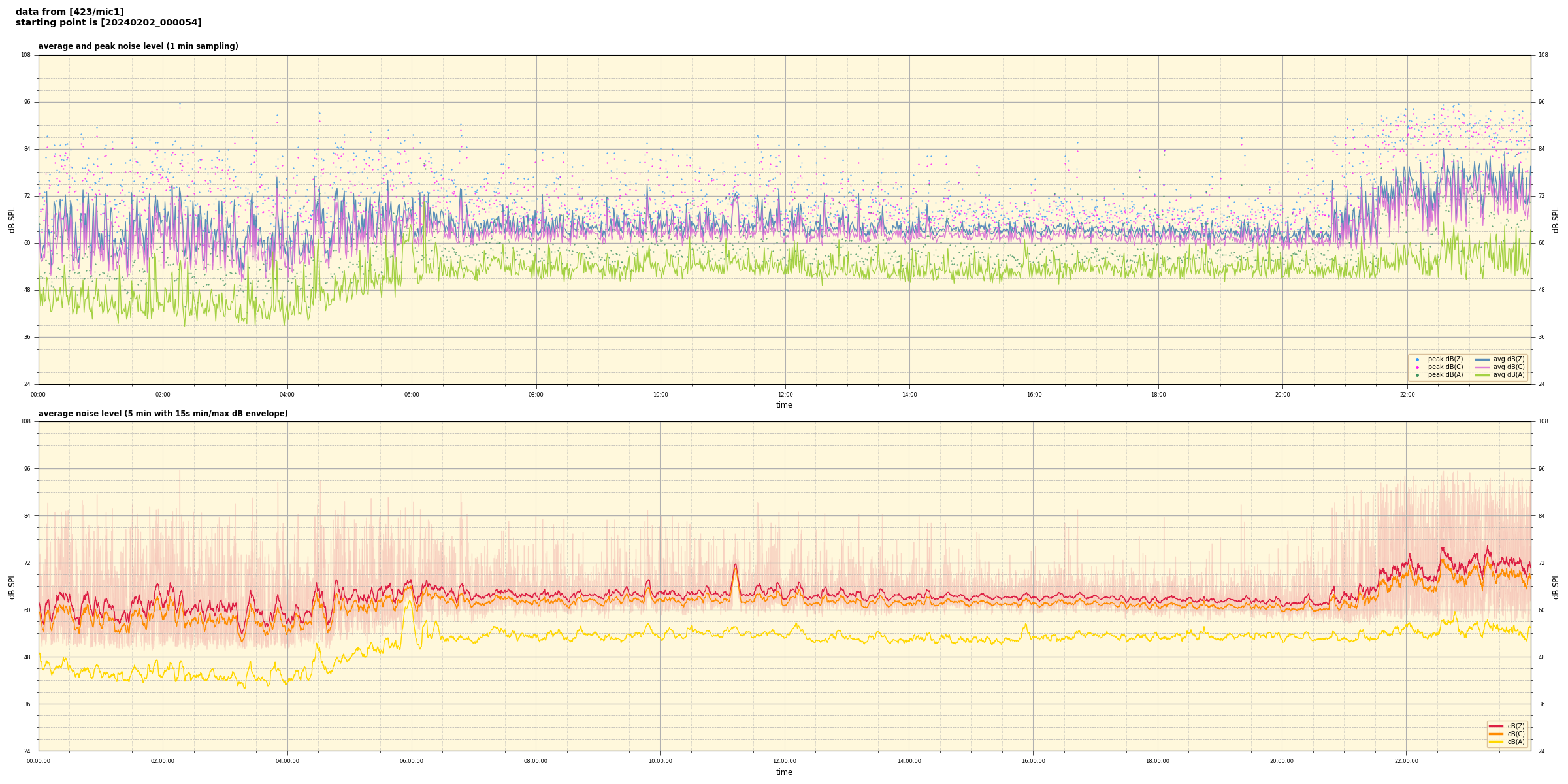Viewport: 1568px width, 784px height.
Task: Click the 'data from [423/mic1]' header text
Action: (69, 12)
